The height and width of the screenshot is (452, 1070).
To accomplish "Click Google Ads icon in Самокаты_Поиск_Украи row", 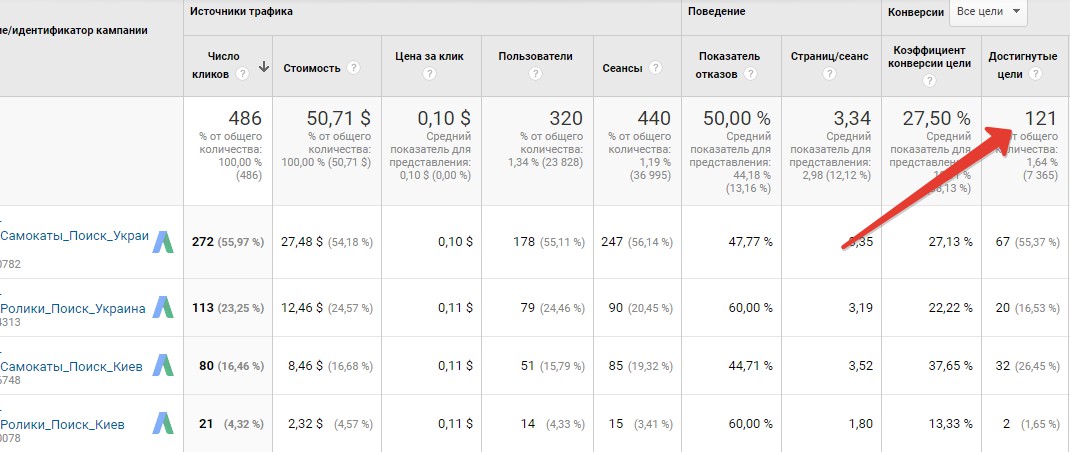I will coord(163,242).
